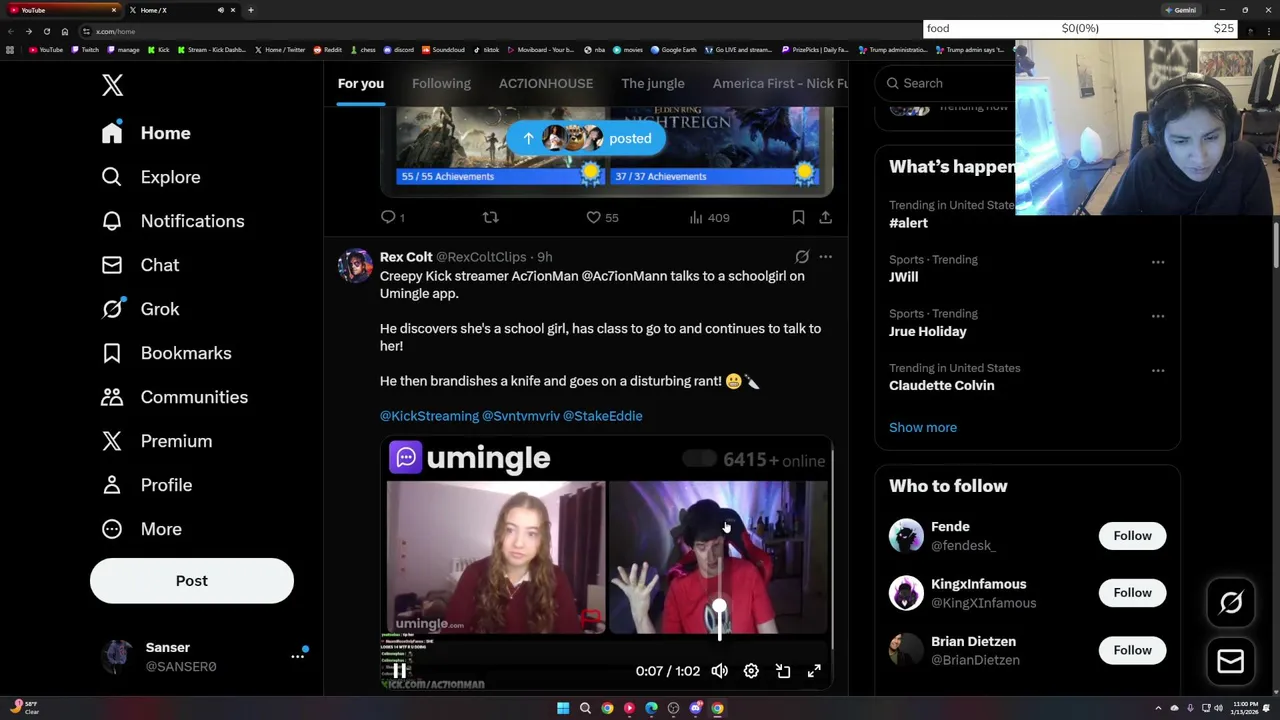Open Bookmarks in the sidebar
This screenshot has width=1280, height=720.
[166, 353]
